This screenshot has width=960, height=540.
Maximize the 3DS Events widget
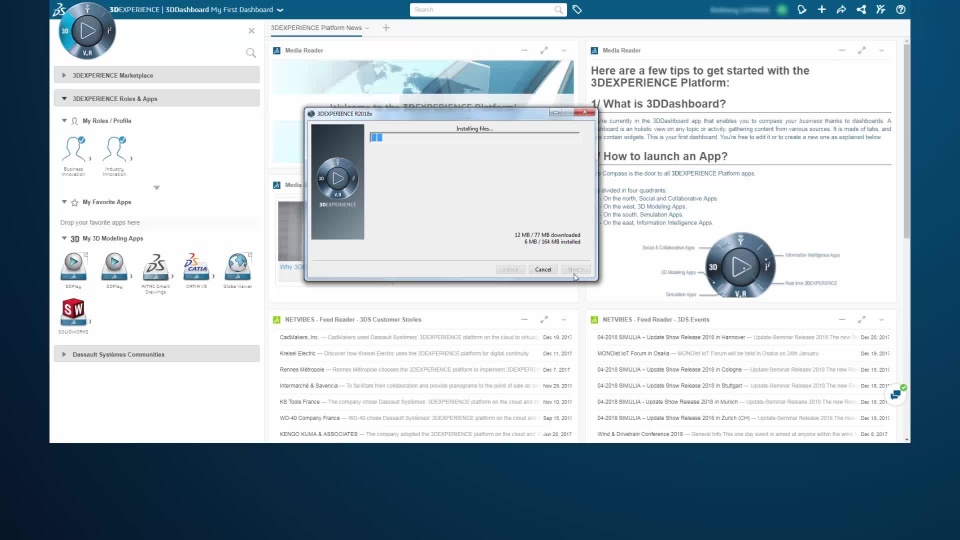[x=861, y=320]
